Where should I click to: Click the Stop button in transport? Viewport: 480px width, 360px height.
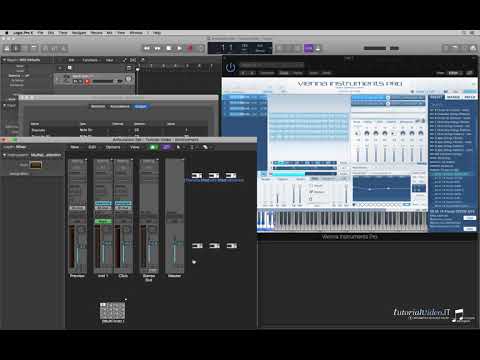[x=169, y=48]
